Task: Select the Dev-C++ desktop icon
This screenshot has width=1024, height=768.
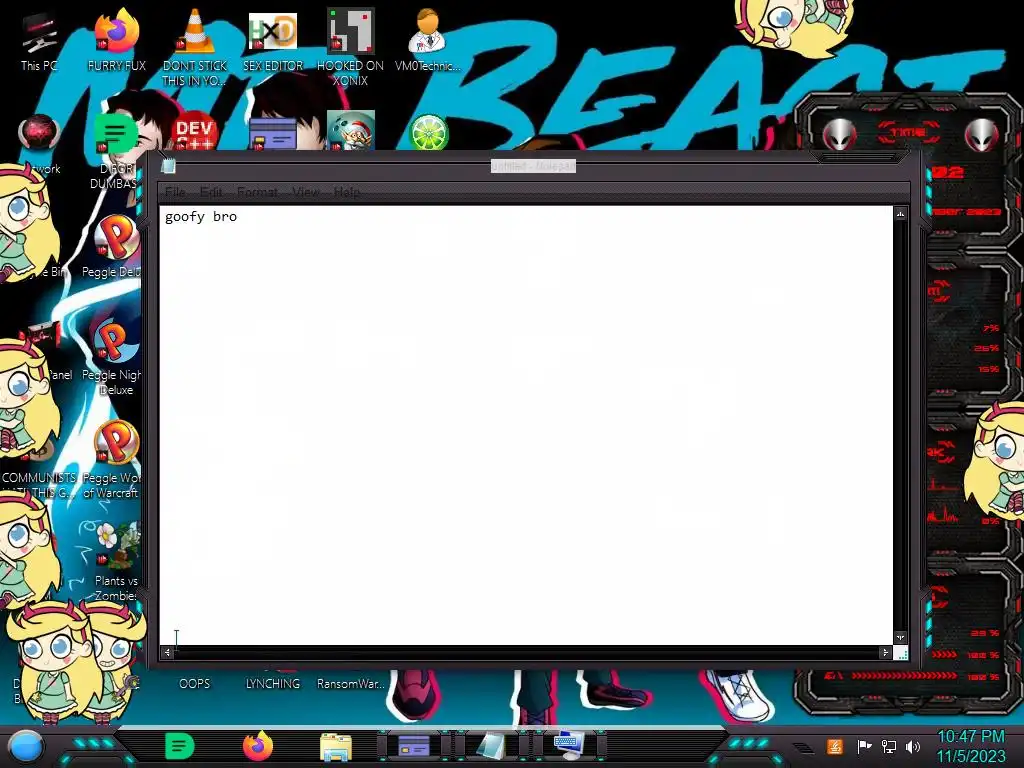Action: [195, 133]
